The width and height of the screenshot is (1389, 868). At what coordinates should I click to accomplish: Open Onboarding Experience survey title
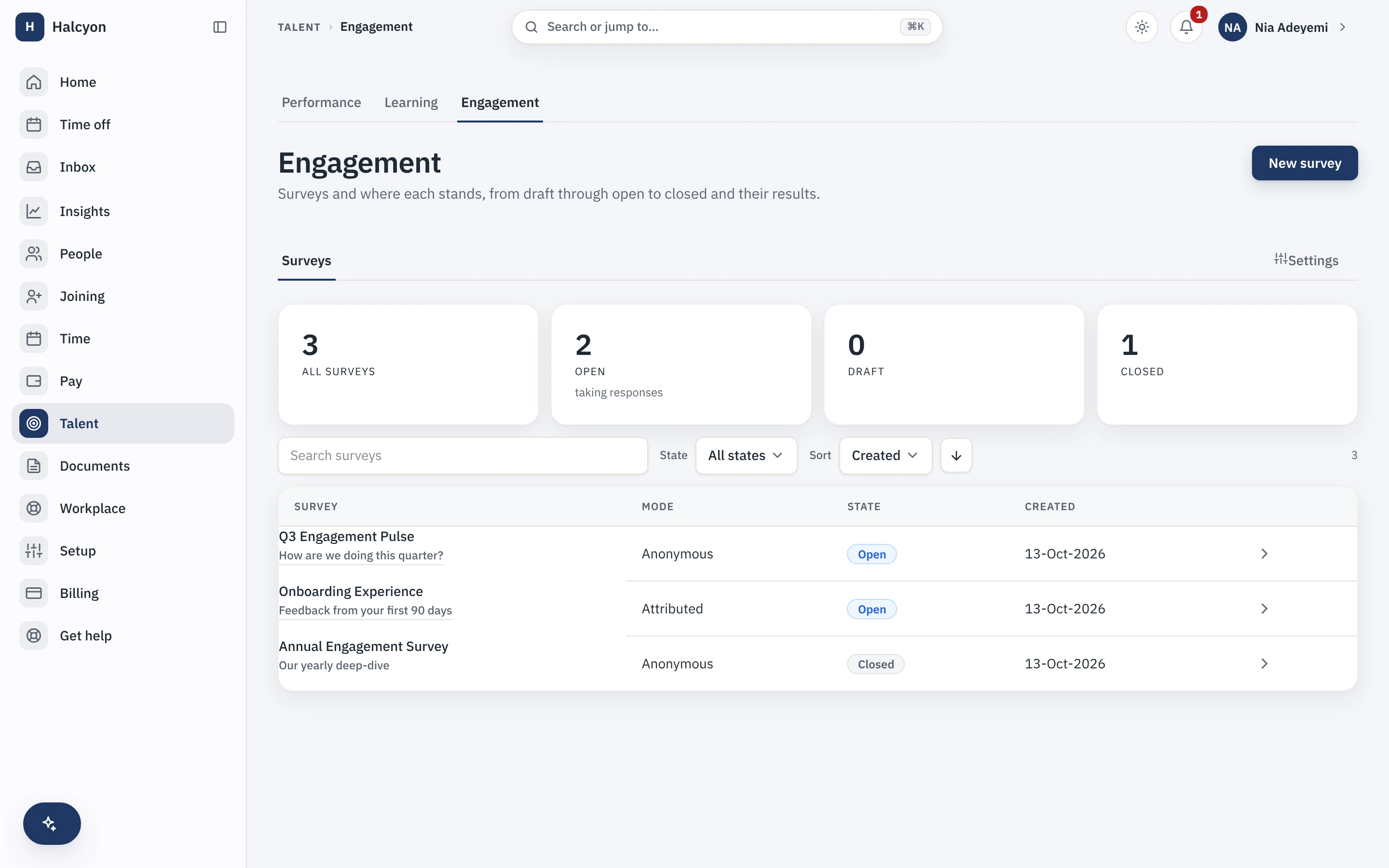click(x=351, y=591)
